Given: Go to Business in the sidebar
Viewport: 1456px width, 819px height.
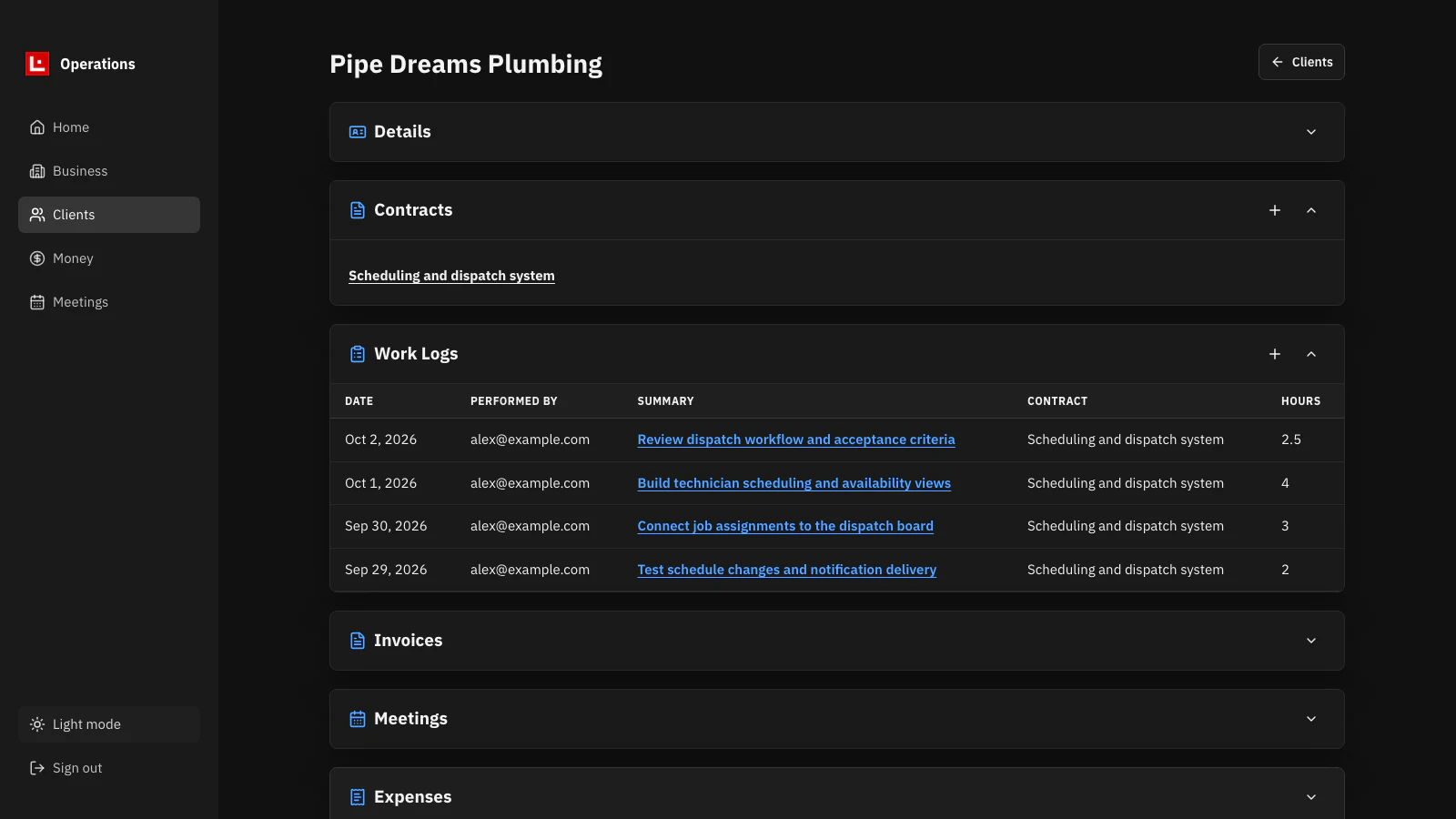Looking at the screenshot, I should [109, 171].
